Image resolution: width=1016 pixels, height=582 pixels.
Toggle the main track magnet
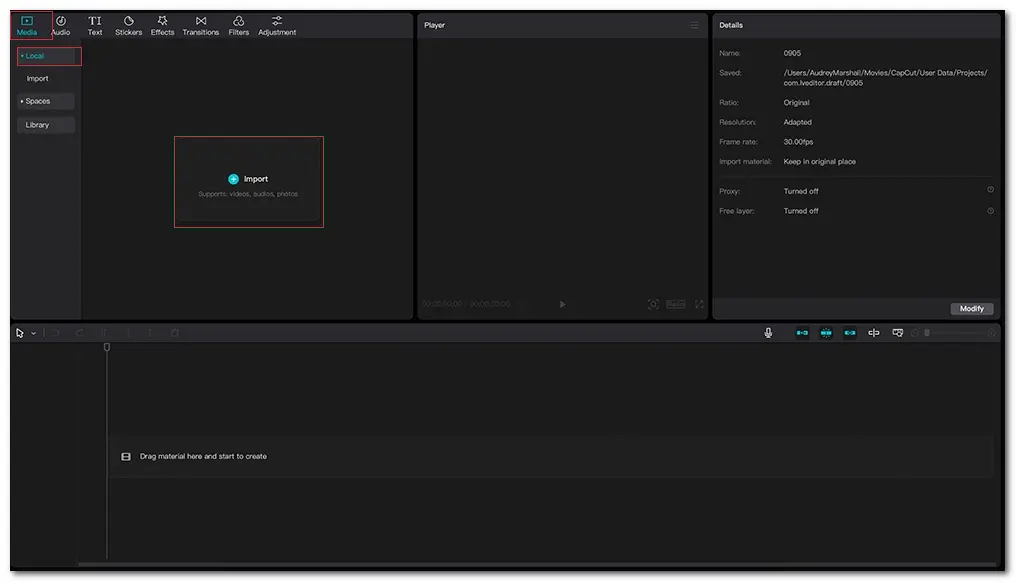click(802, 333)
